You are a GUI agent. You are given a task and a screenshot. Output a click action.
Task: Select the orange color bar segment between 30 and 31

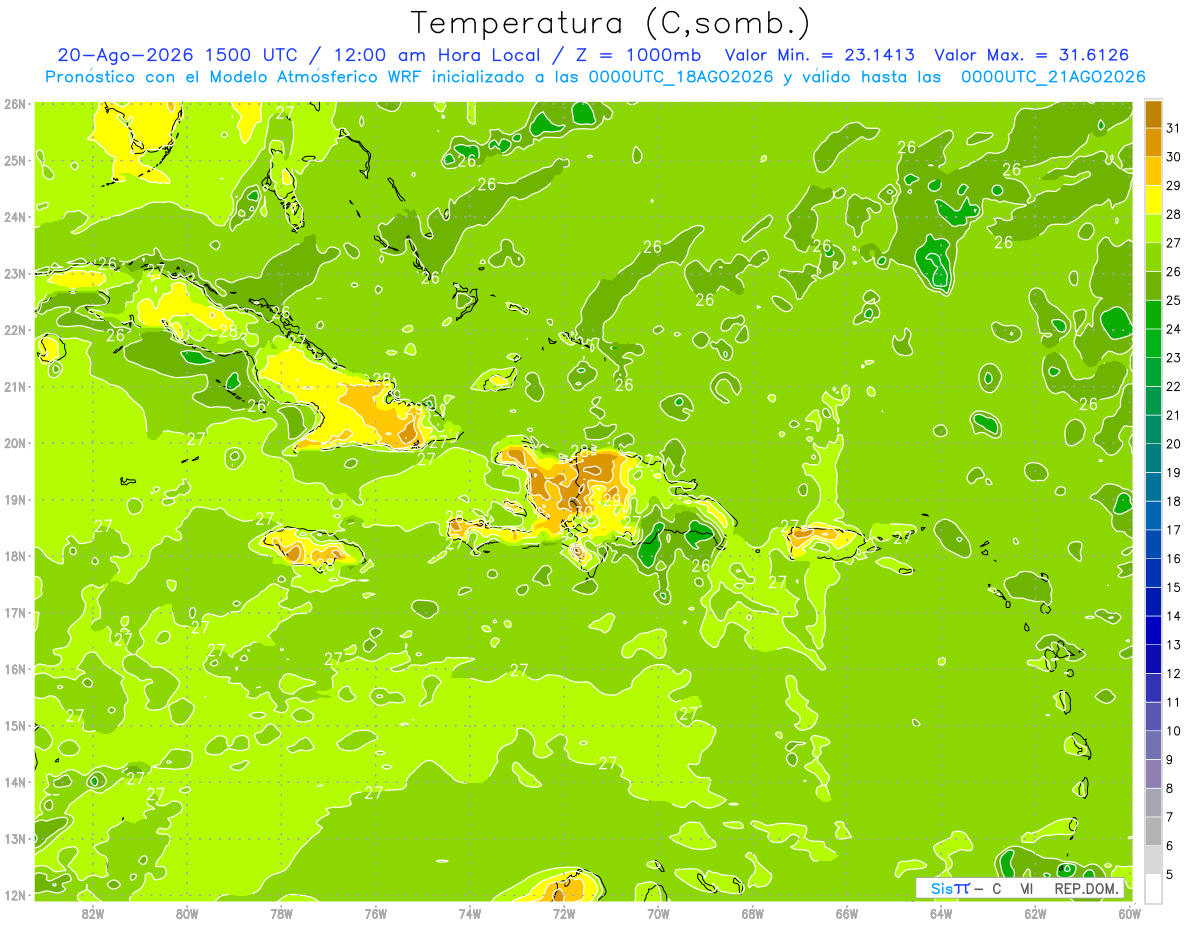tap(1153, 142)
